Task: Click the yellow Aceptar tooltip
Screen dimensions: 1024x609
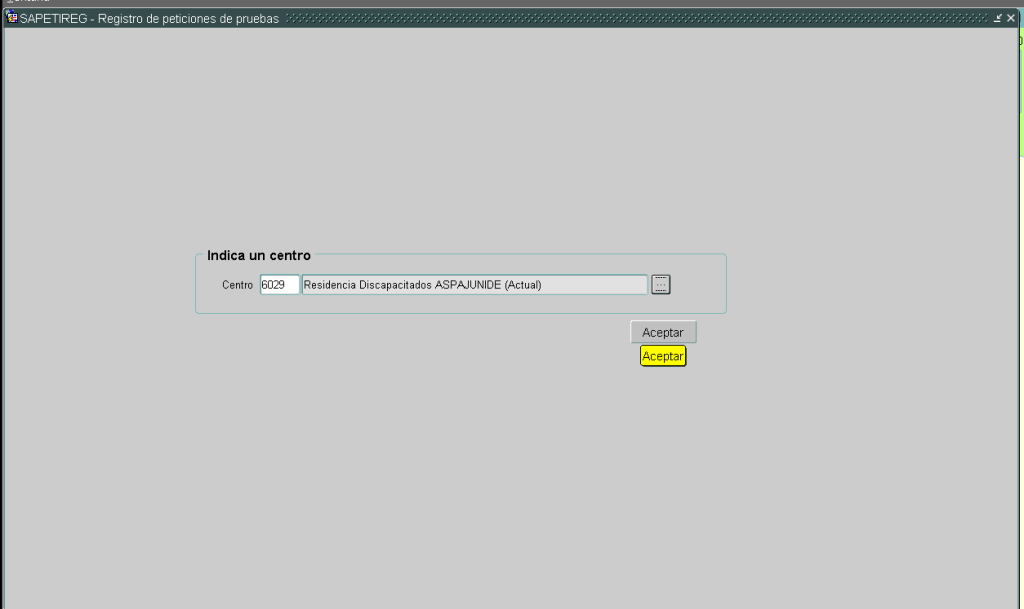Action: tap(663, 356)
